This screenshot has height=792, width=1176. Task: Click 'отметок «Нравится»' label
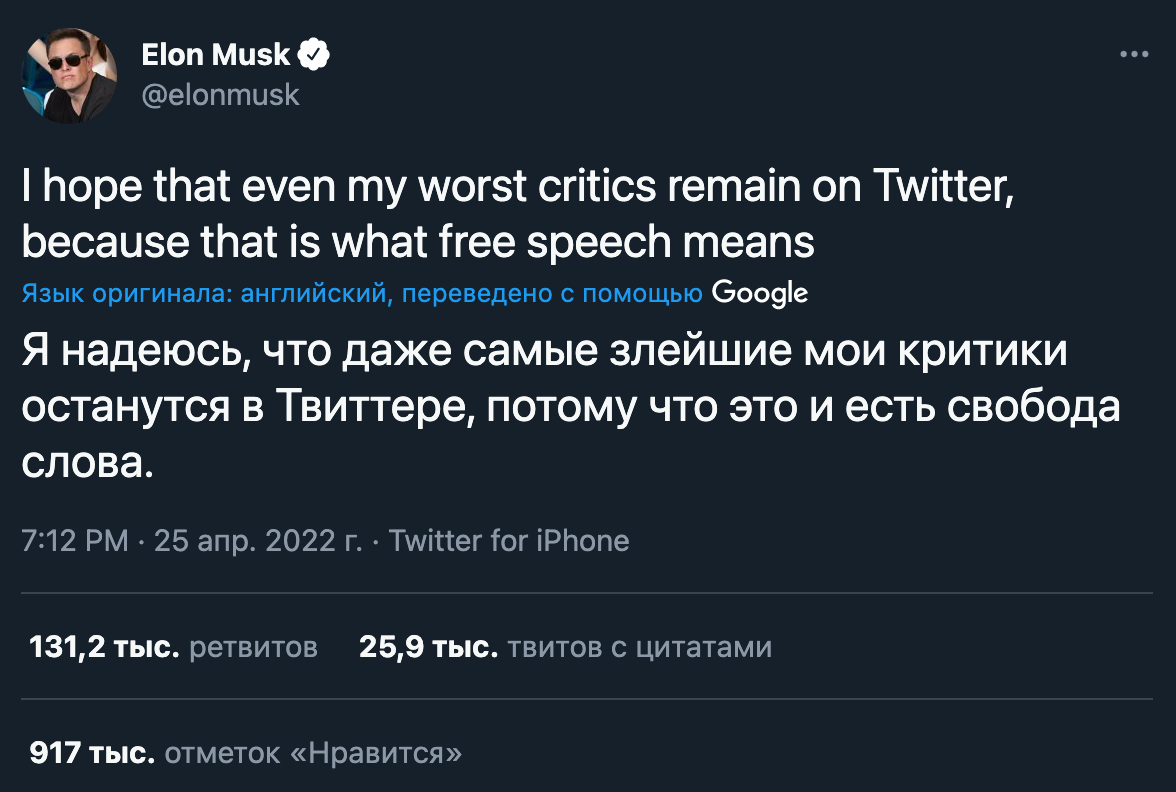[313, 752]
